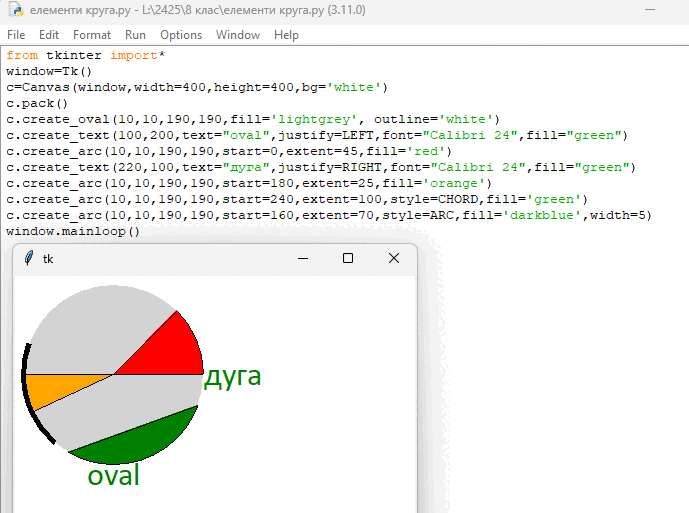Maximize the tk window
This screenshot has width=689, height=513.
[348, 258]
